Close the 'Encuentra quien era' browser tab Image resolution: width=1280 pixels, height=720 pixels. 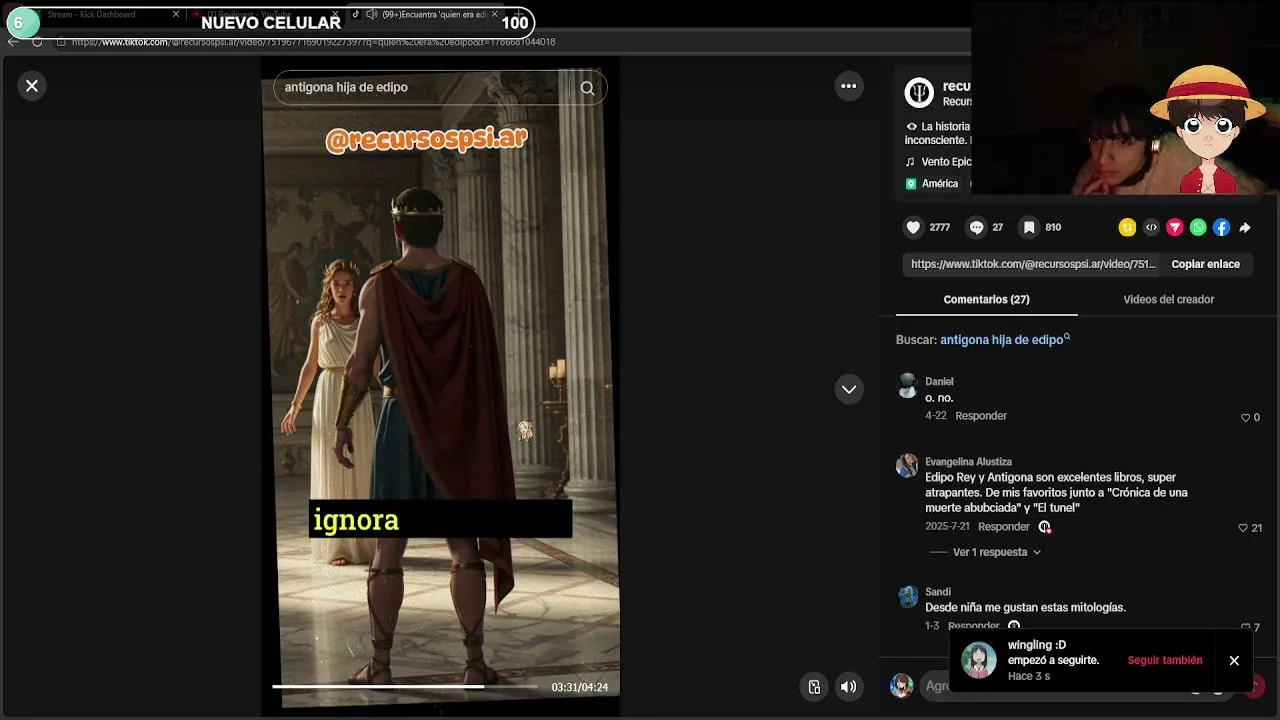click(x=494, y=15)
